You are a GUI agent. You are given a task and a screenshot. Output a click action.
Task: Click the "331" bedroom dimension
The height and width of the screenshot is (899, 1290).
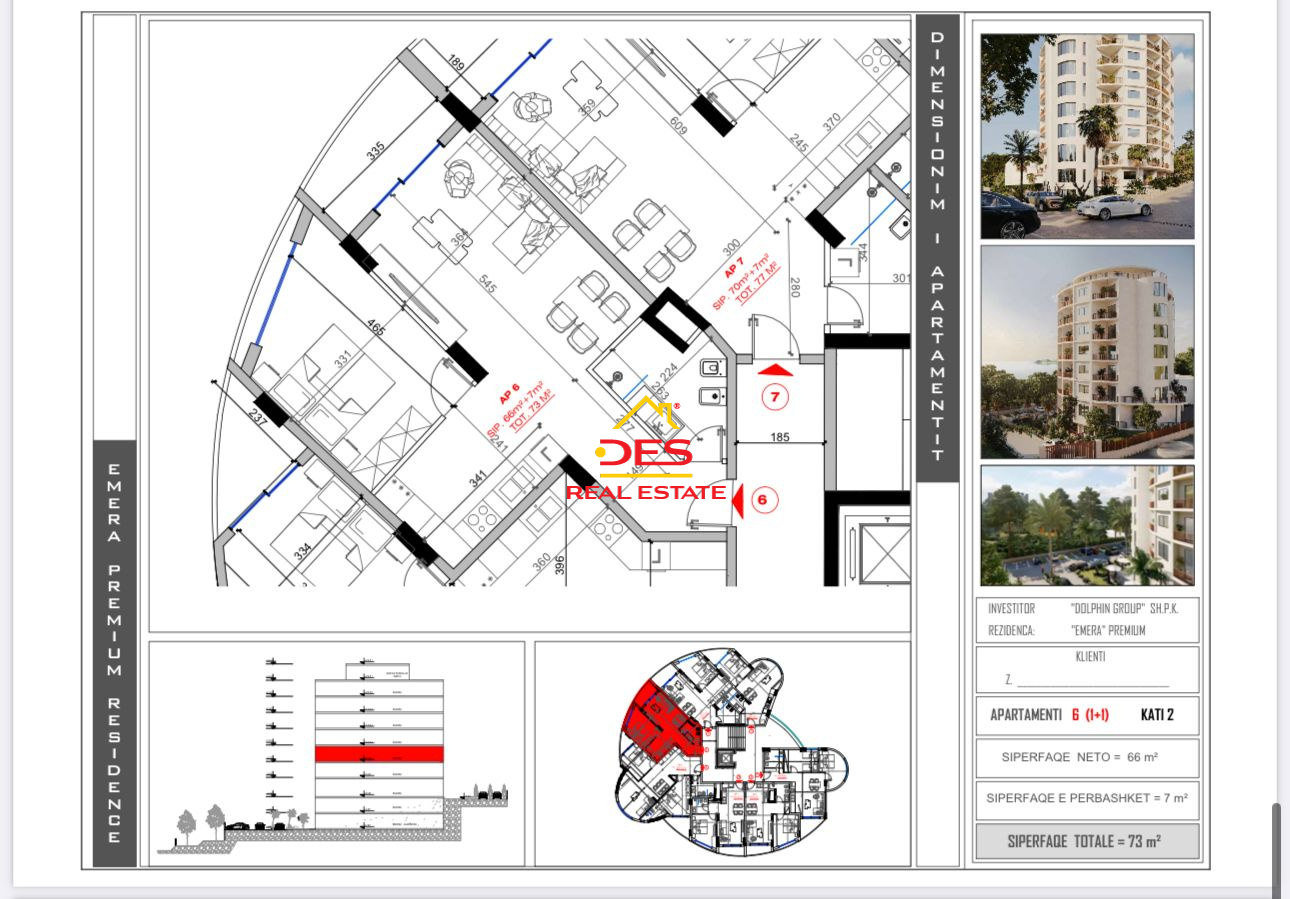[x=341, y=357]
